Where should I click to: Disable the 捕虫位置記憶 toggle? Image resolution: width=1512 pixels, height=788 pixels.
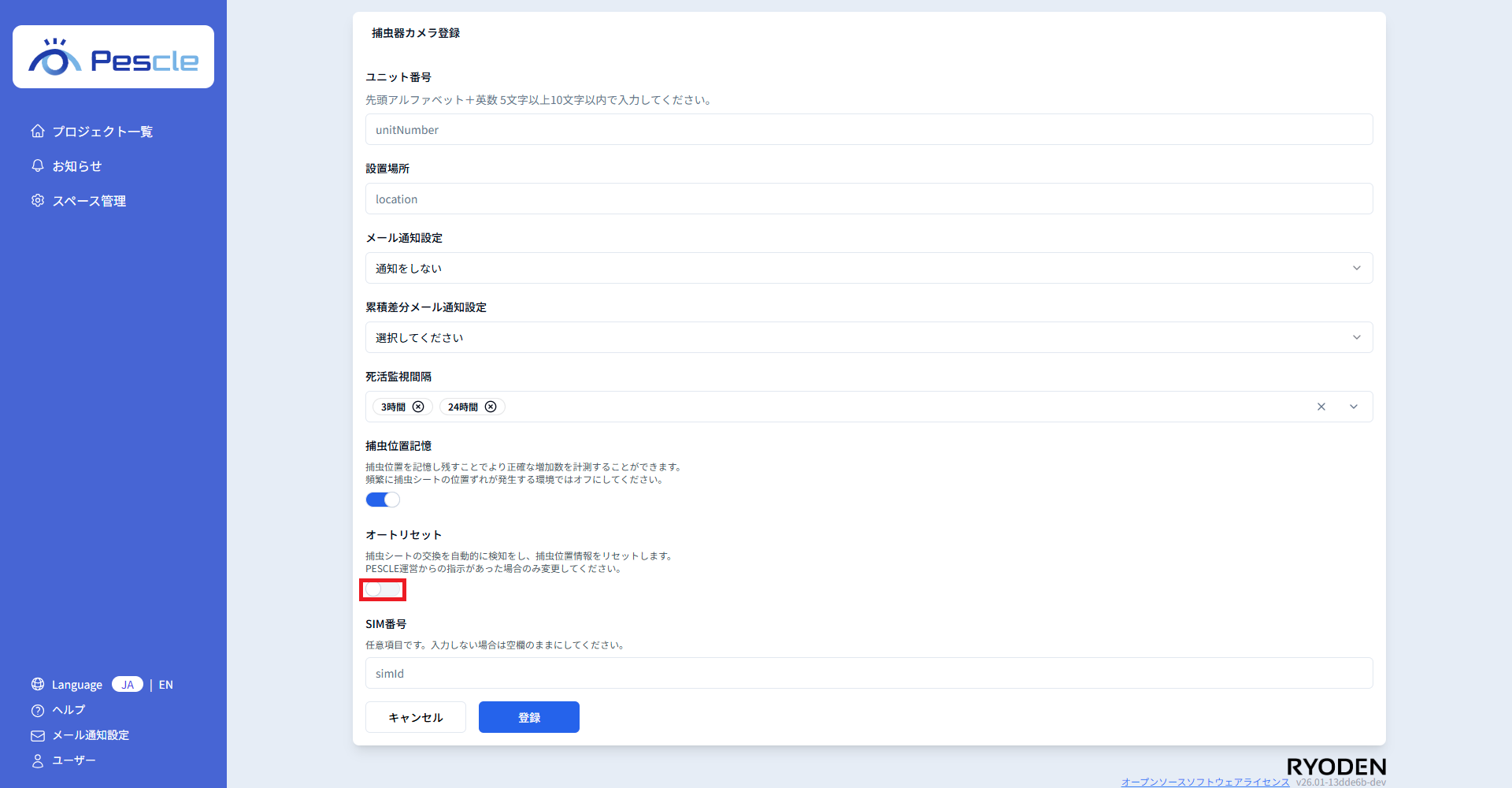click(x=383, y=500)
